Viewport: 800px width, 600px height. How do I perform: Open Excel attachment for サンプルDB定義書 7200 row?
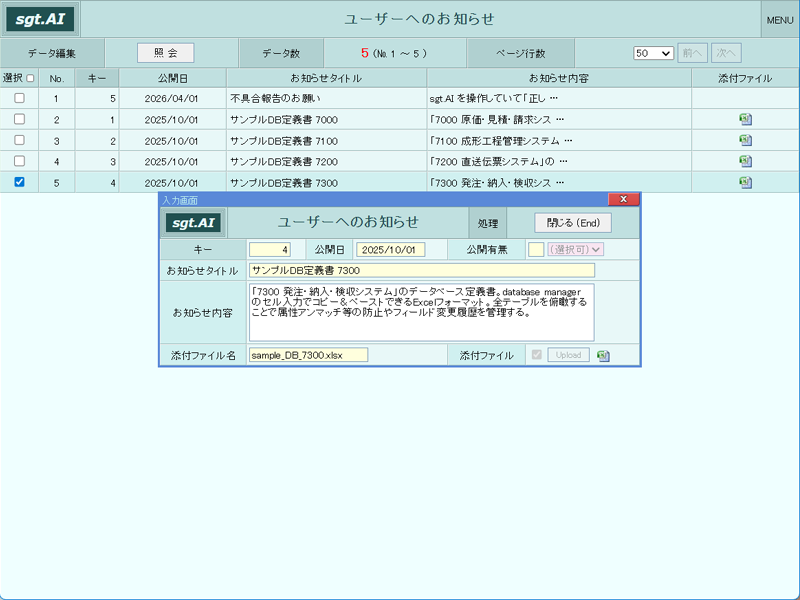745,161
